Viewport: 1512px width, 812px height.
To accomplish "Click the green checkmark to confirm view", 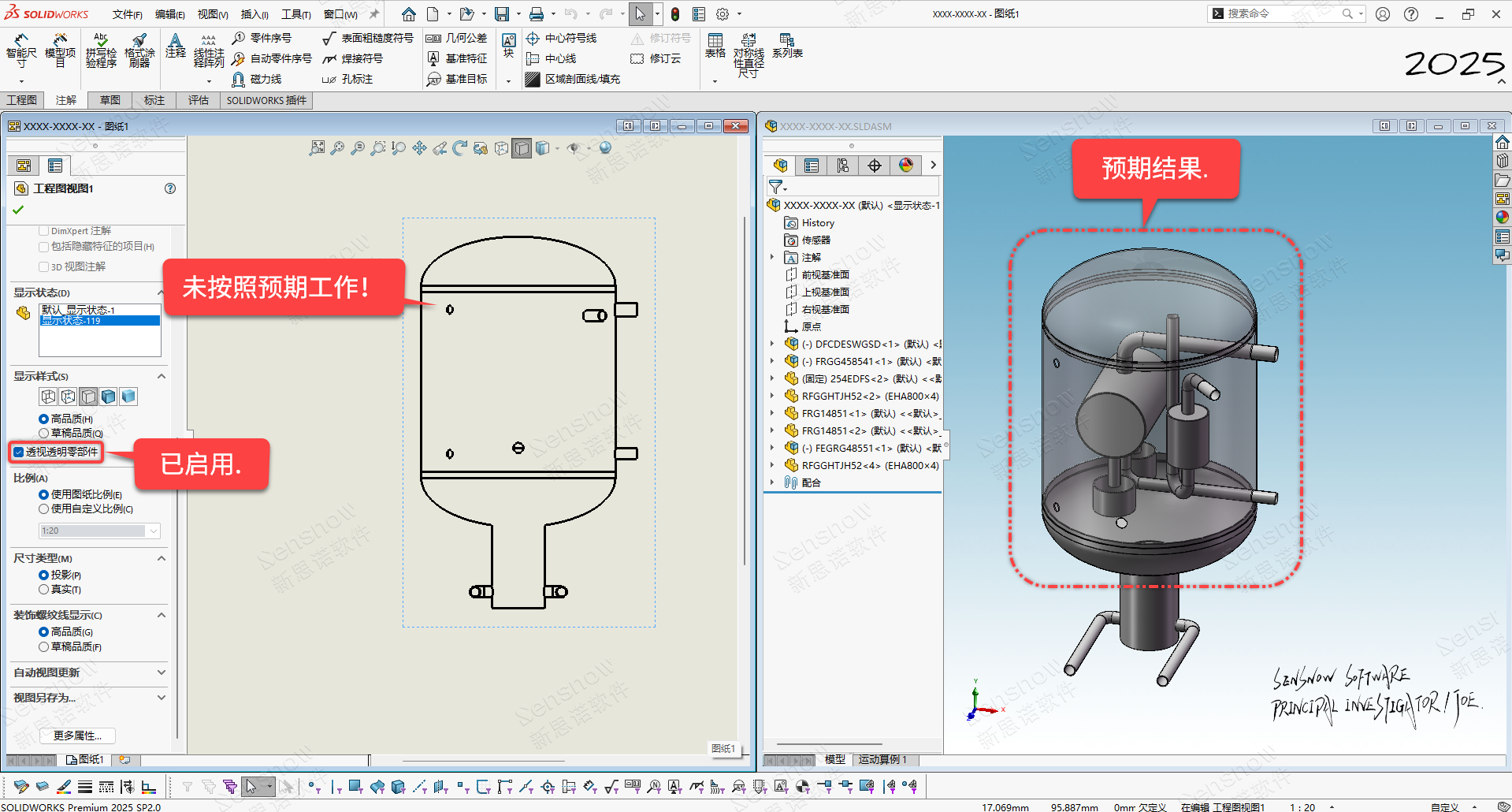I will (18, 210).
